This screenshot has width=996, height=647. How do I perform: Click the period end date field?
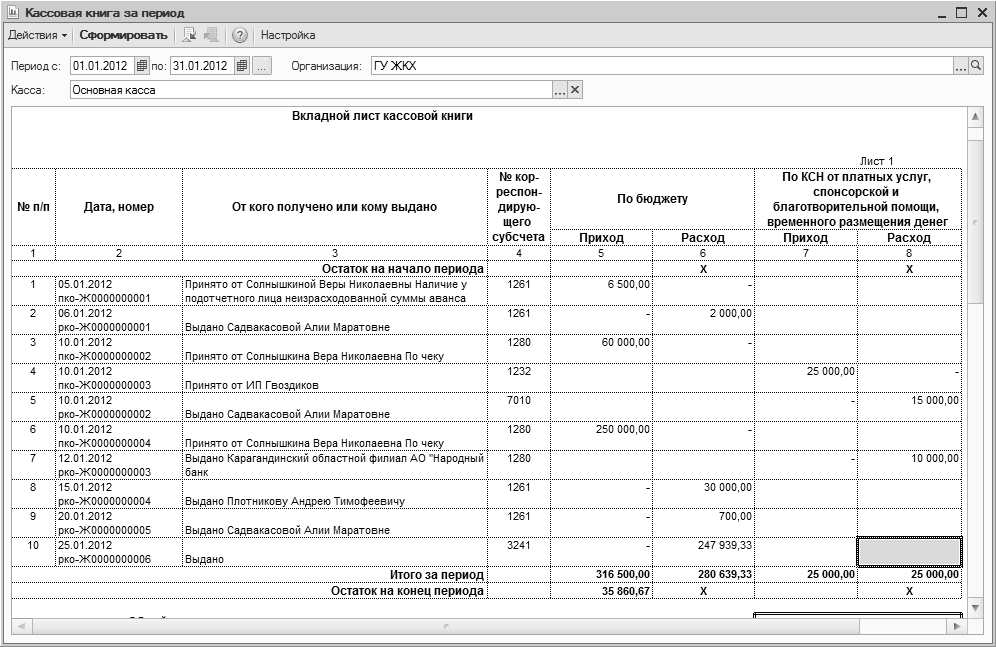point(202,66)
